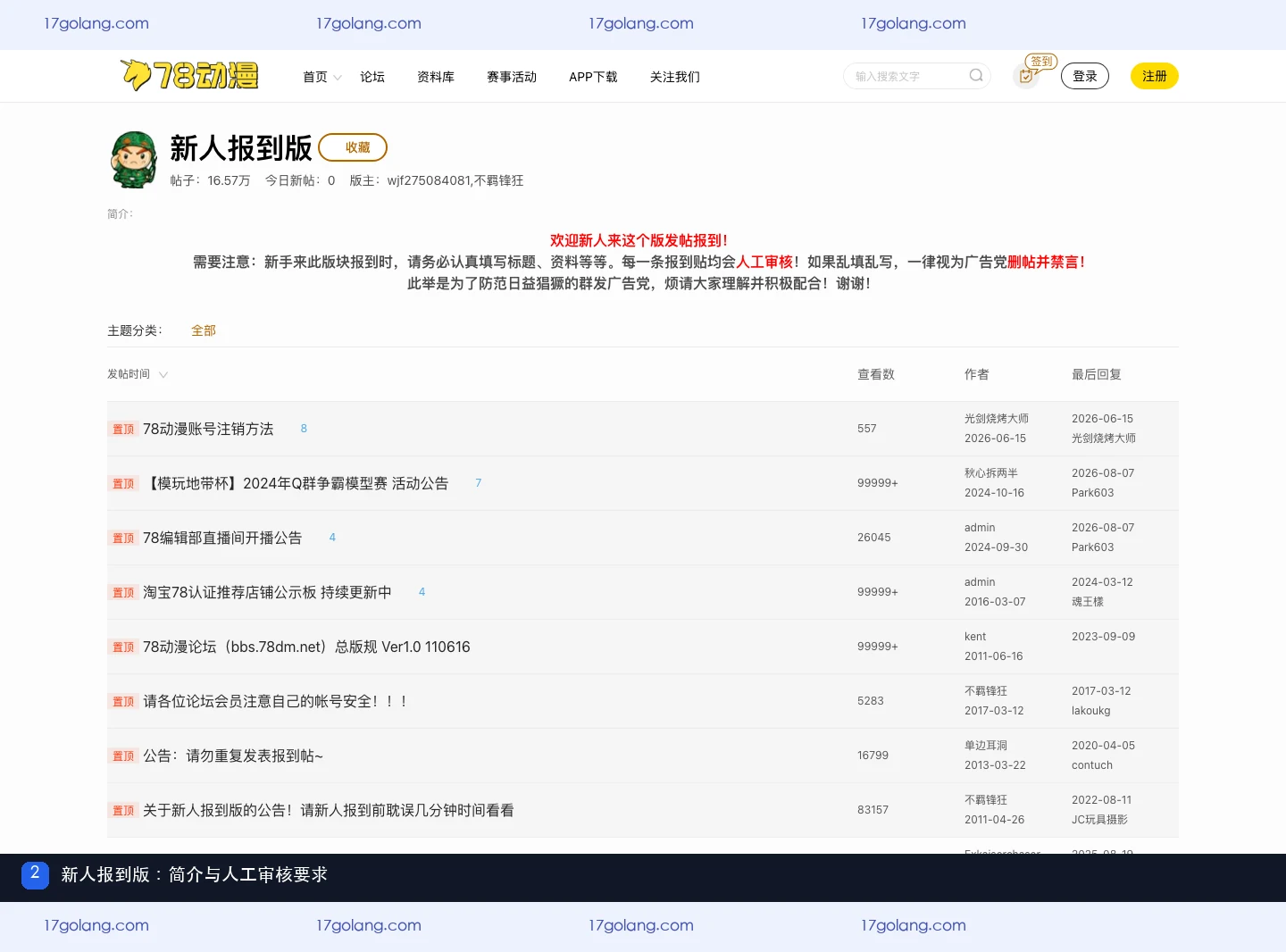Click the 78动漫 site logo
This screenshot has height=952, width=1286.
[189, 76]
